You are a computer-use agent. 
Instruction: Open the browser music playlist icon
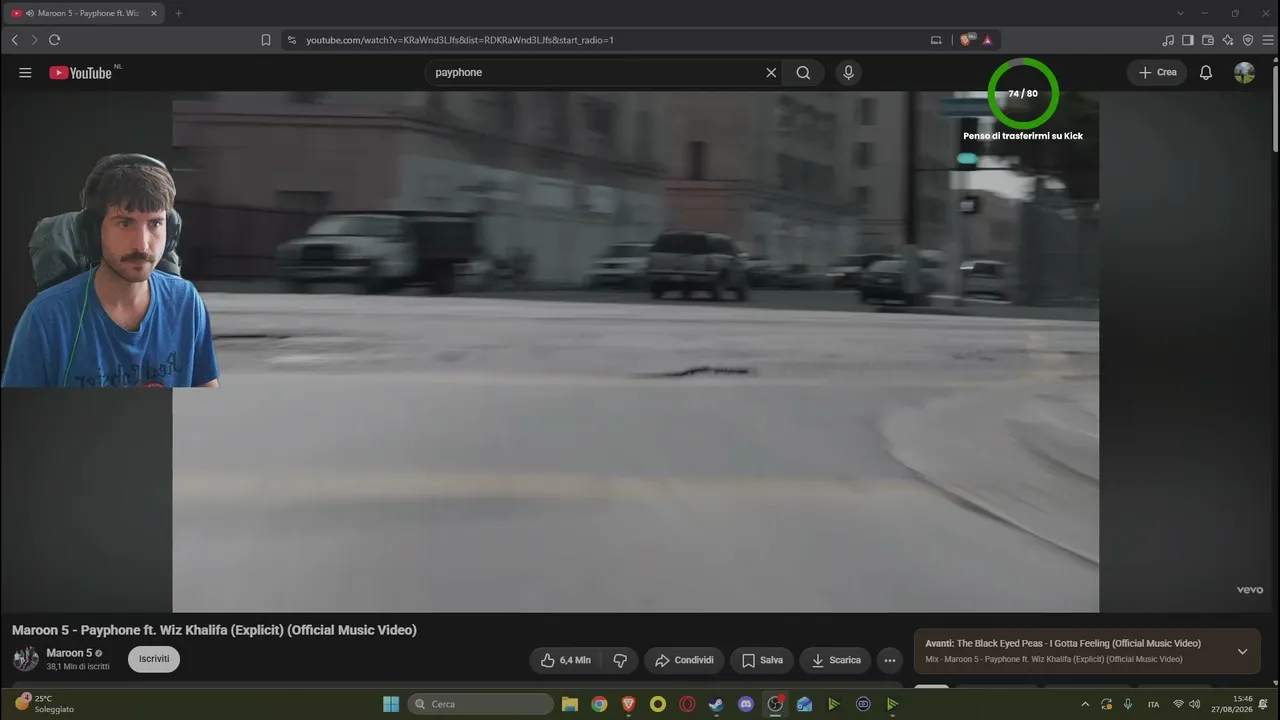(x=1168, y=40)
